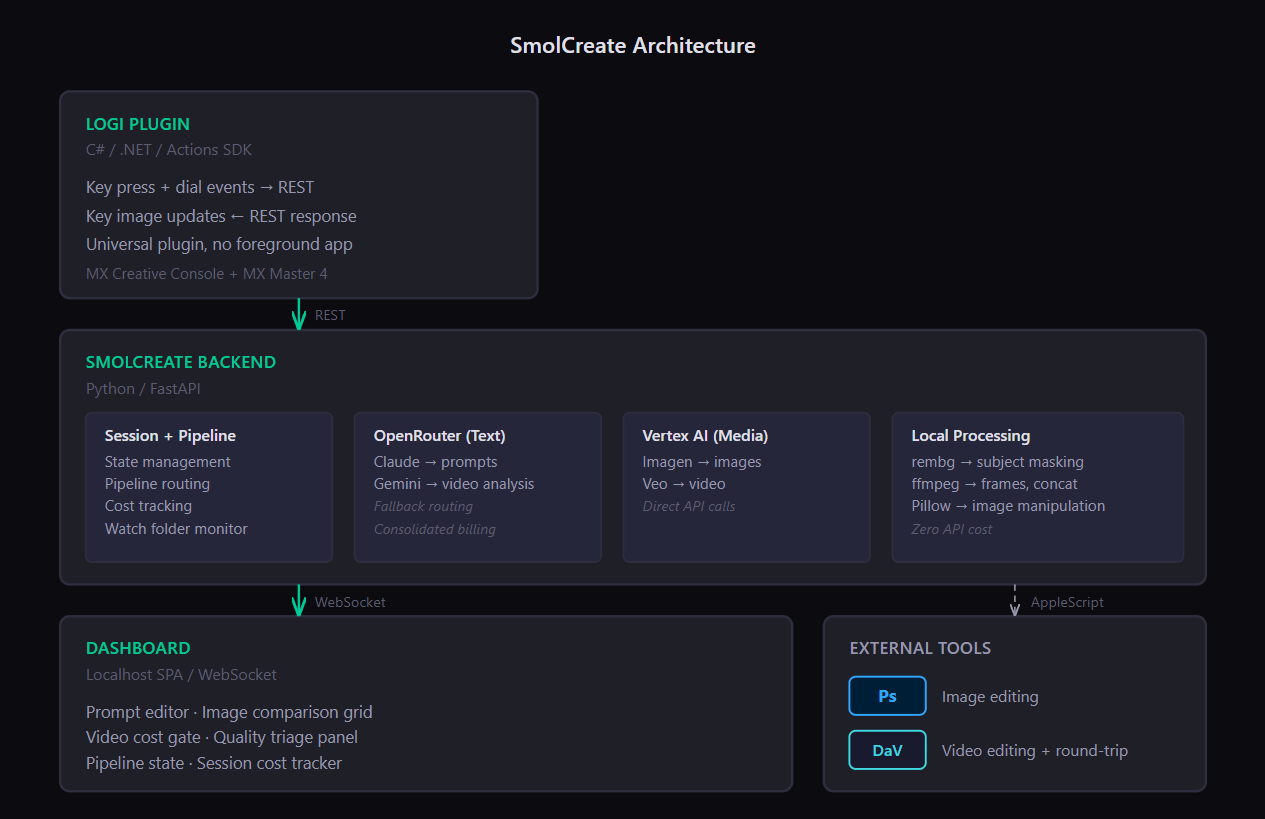Select the OpenRouter (Text) card heading
This screenshot has height=819, width=1265.
[440, 436]
